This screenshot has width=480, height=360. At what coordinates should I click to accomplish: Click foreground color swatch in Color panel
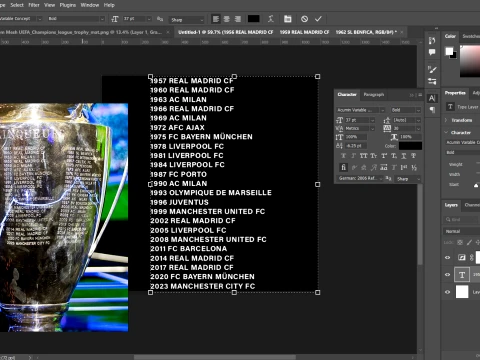449,51
